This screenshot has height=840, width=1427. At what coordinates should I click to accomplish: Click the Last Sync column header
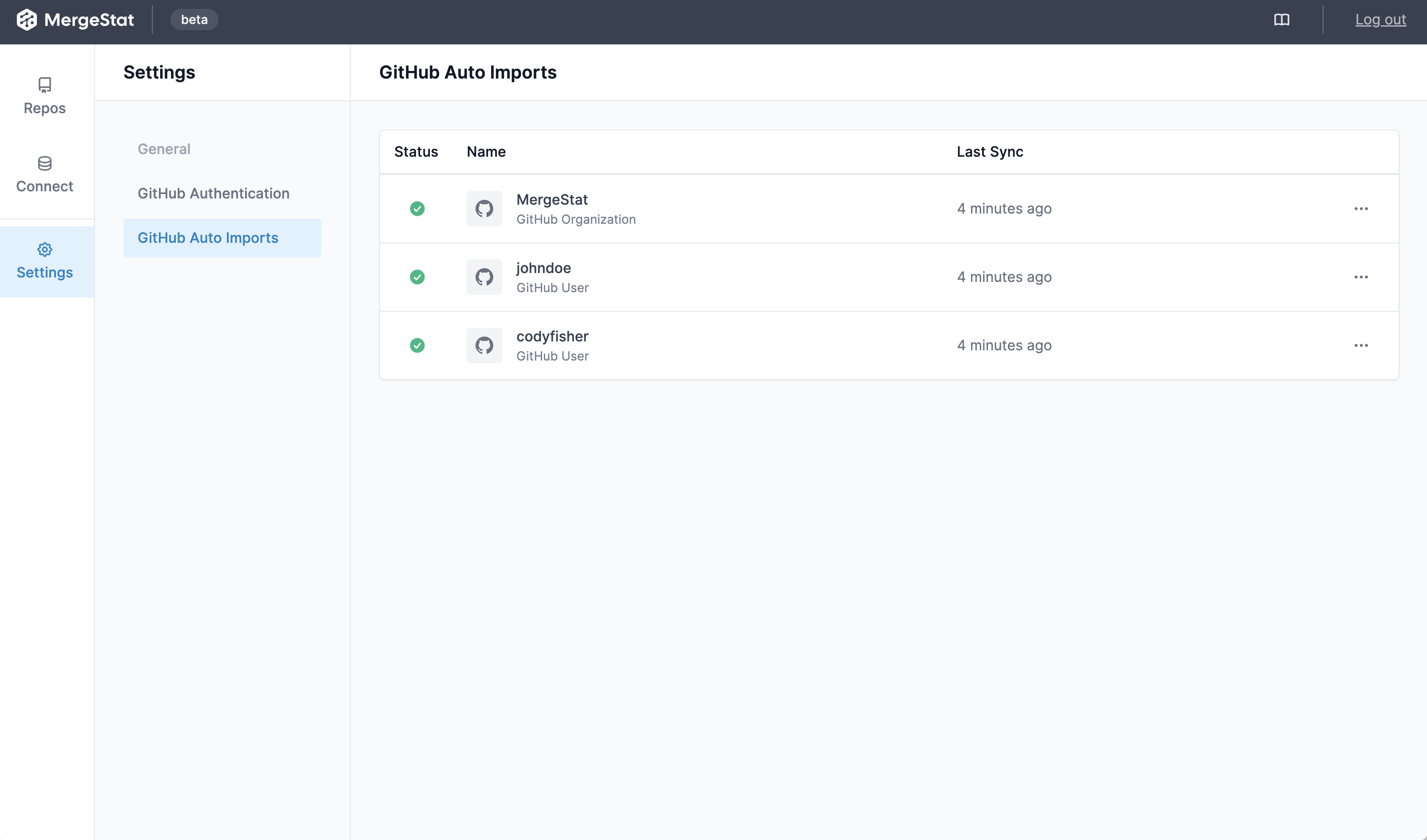click(989, 152)
